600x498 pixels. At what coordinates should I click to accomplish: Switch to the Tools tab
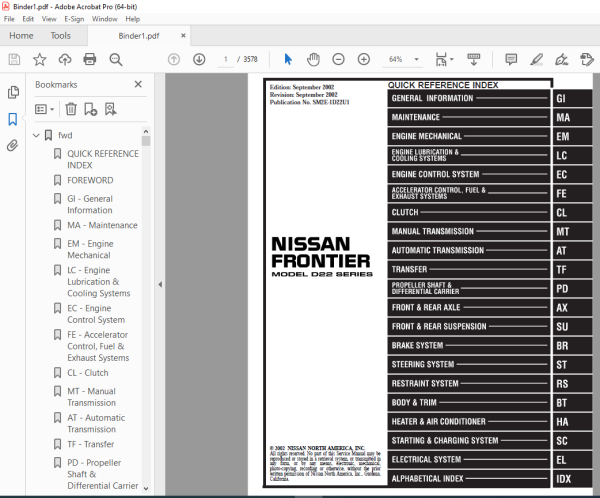tap(60, 36)
